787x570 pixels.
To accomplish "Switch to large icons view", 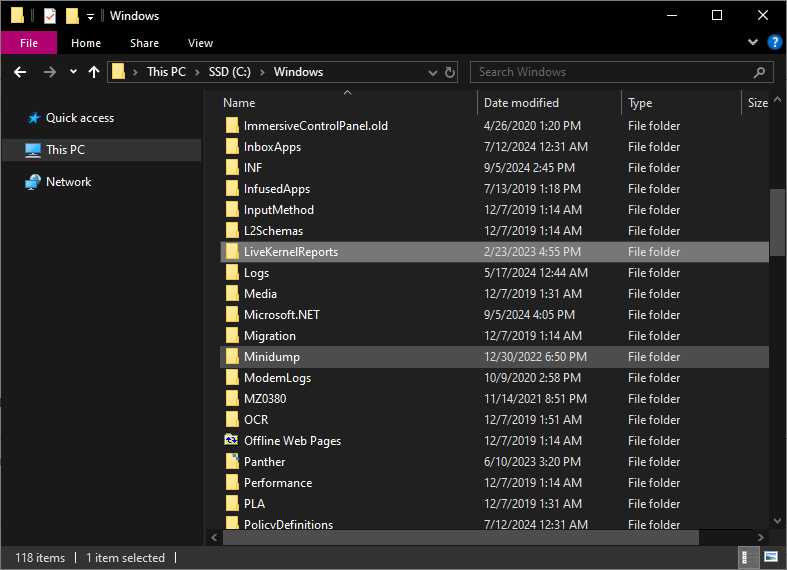I will click(x=771, y=557).
